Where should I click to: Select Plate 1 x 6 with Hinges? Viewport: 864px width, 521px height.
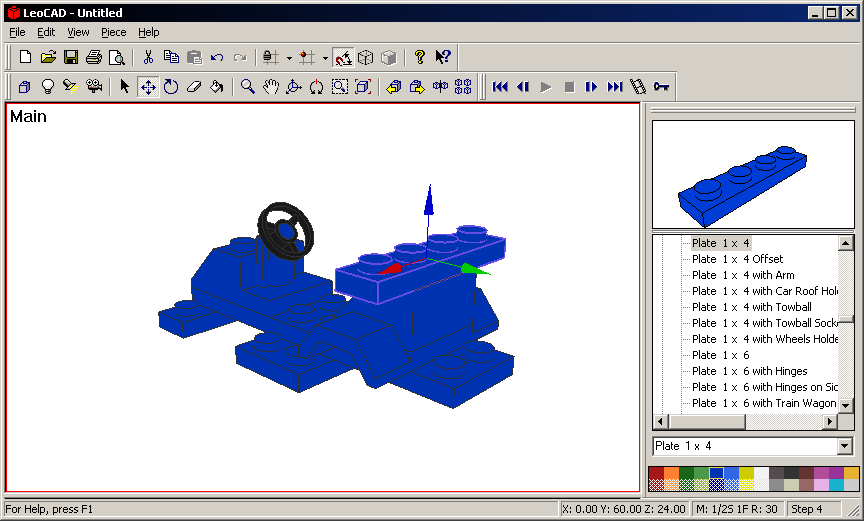(749, 371)
